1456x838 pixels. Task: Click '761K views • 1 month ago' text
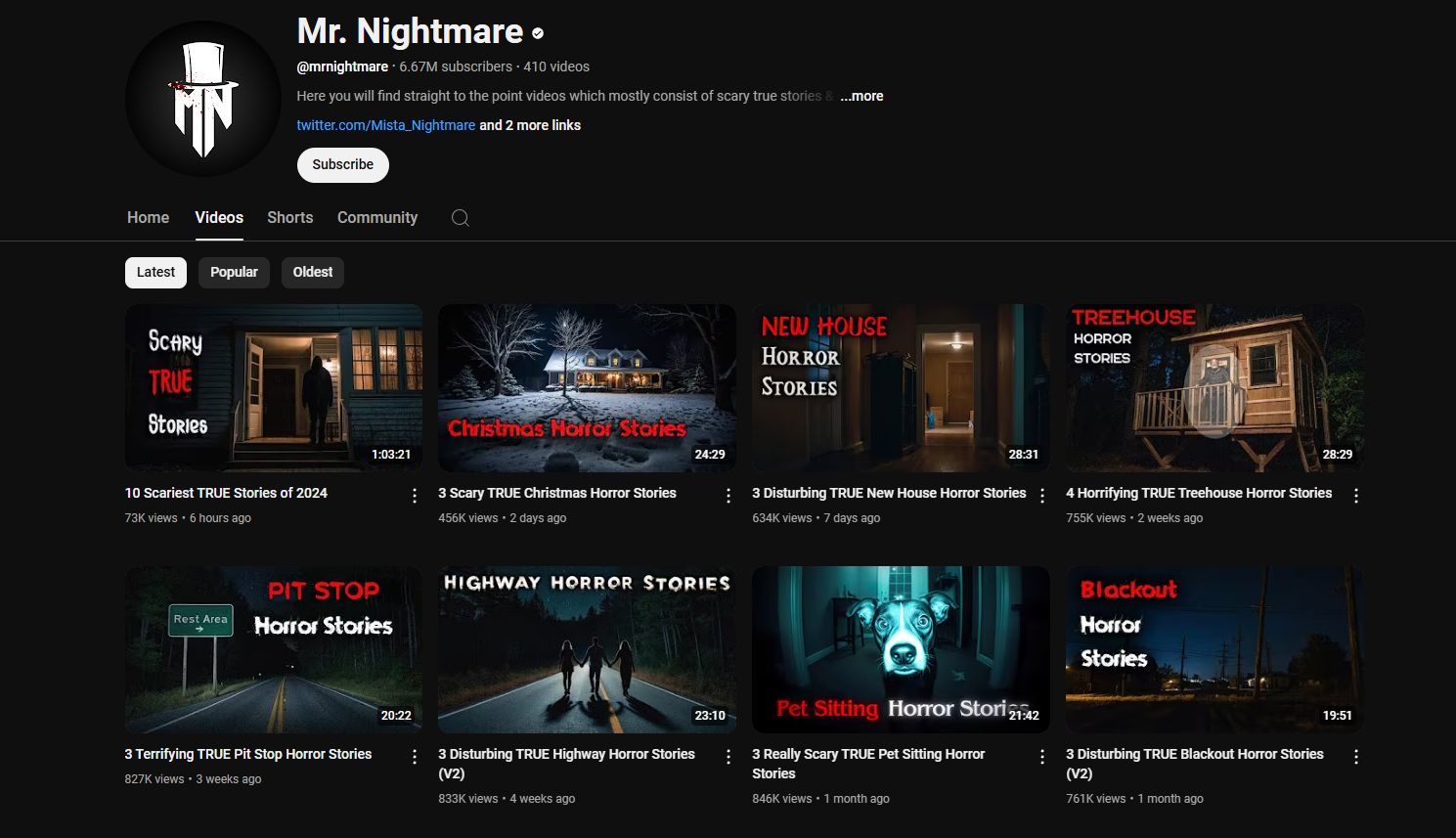1134,799
